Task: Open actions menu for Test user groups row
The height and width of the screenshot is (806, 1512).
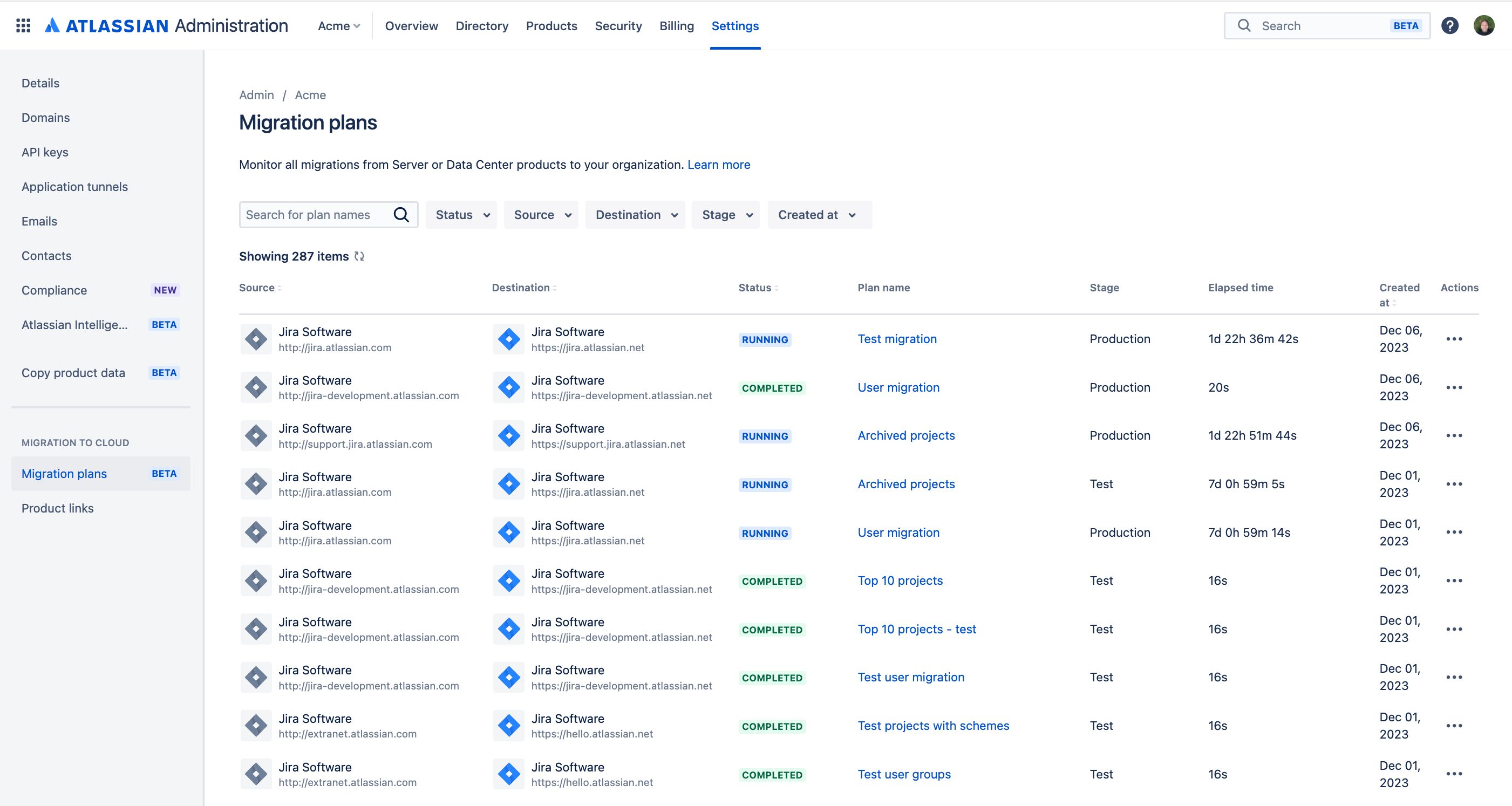Action: point(1454,774)
